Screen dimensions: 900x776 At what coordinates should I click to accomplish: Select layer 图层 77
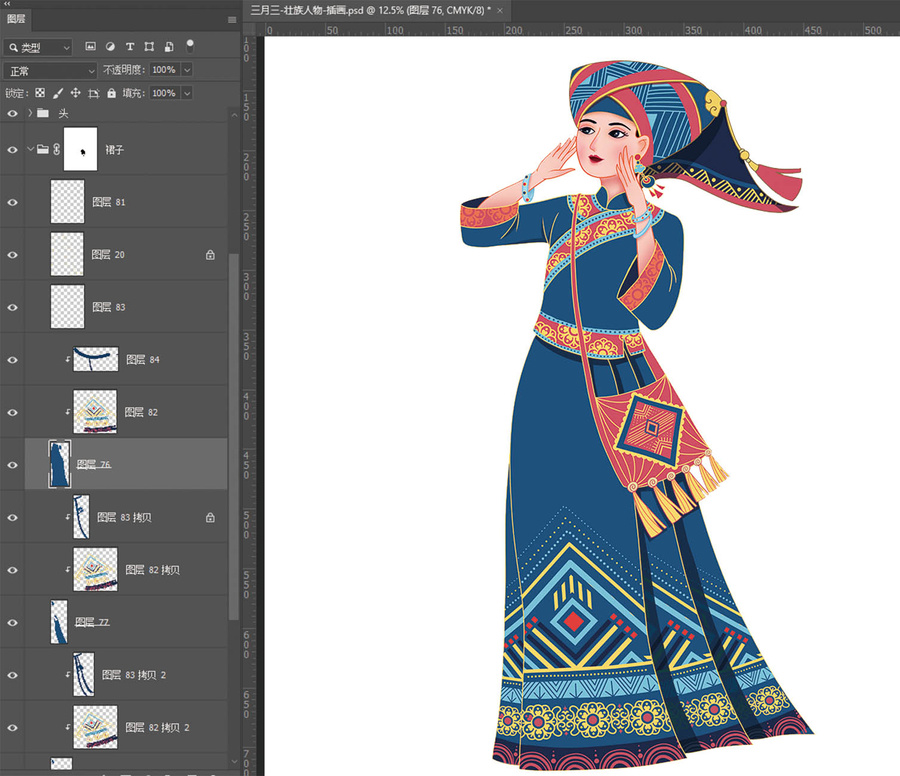126,622
